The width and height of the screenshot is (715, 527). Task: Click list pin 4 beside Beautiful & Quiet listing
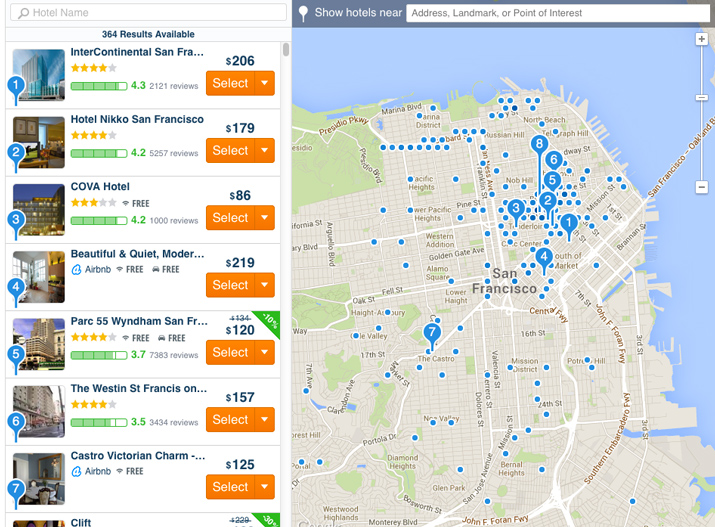pos(16,287)
